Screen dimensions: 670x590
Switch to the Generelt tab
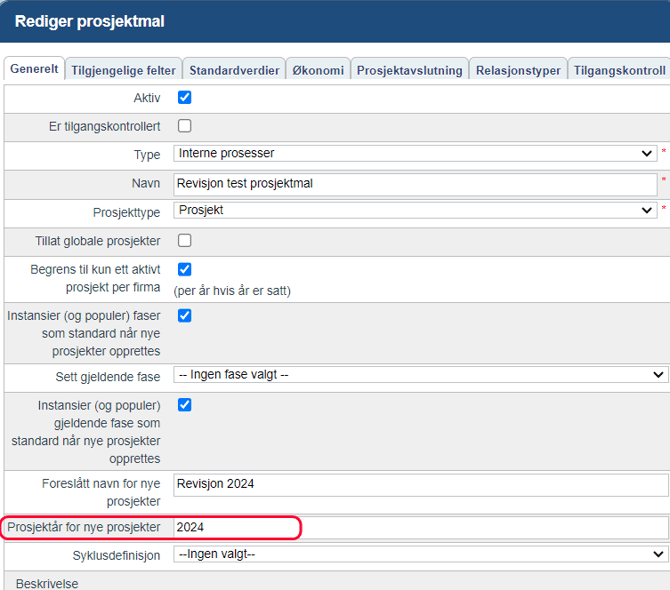coord(34,70)
